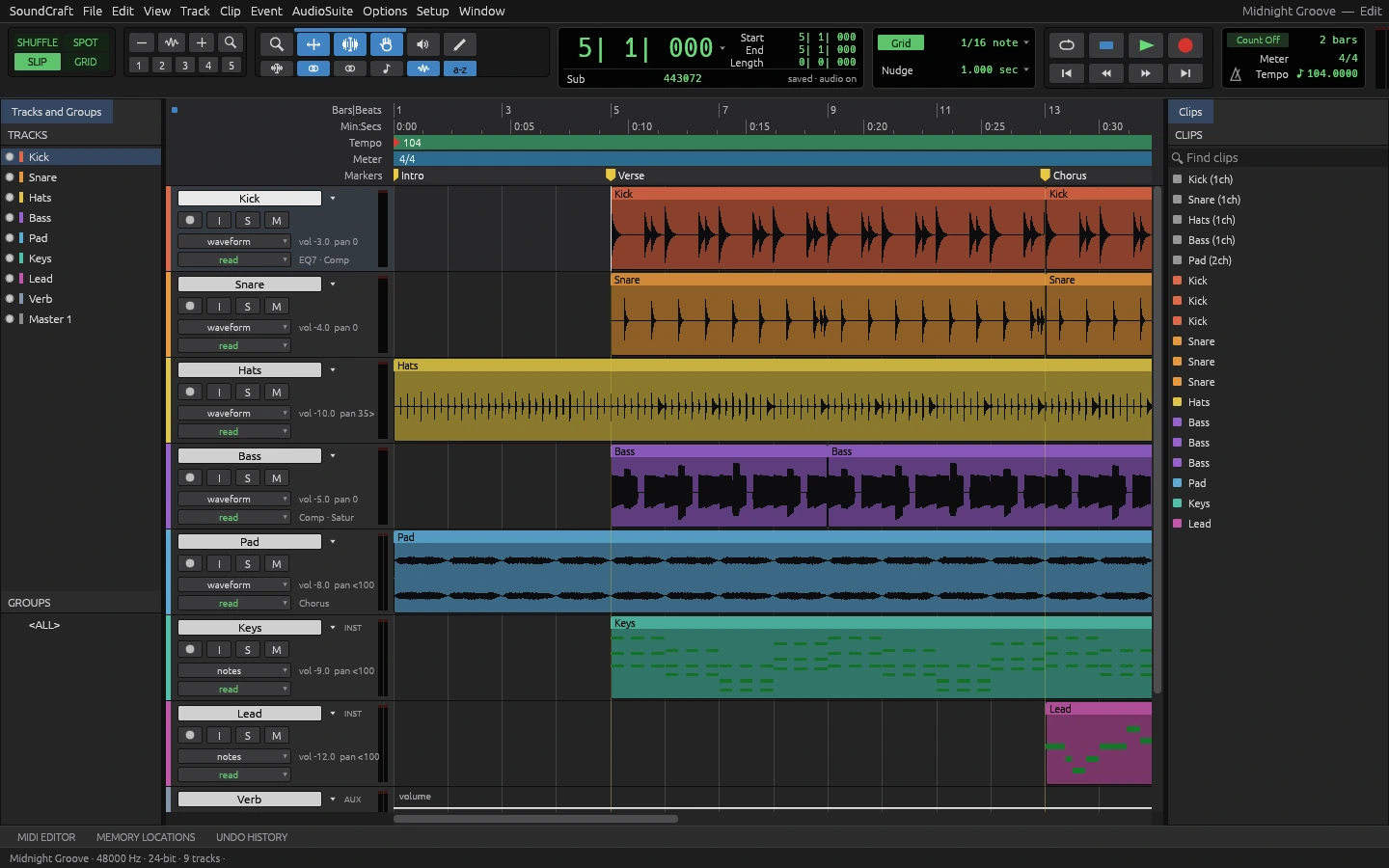Select the Grabber hand tool

pyautogui.click(x=386, y=44)
